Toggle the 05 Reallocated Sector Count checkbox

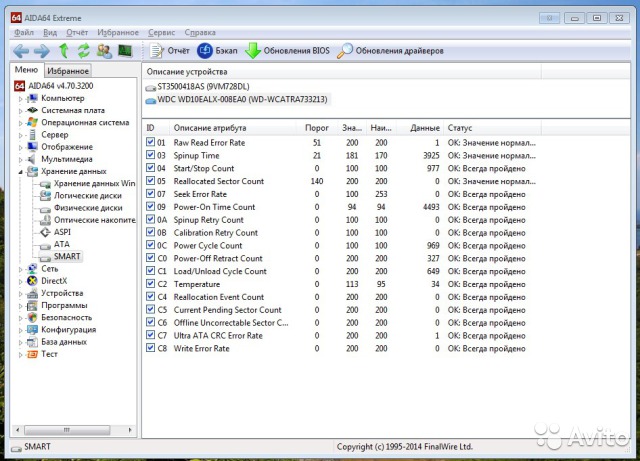point(151,182)
